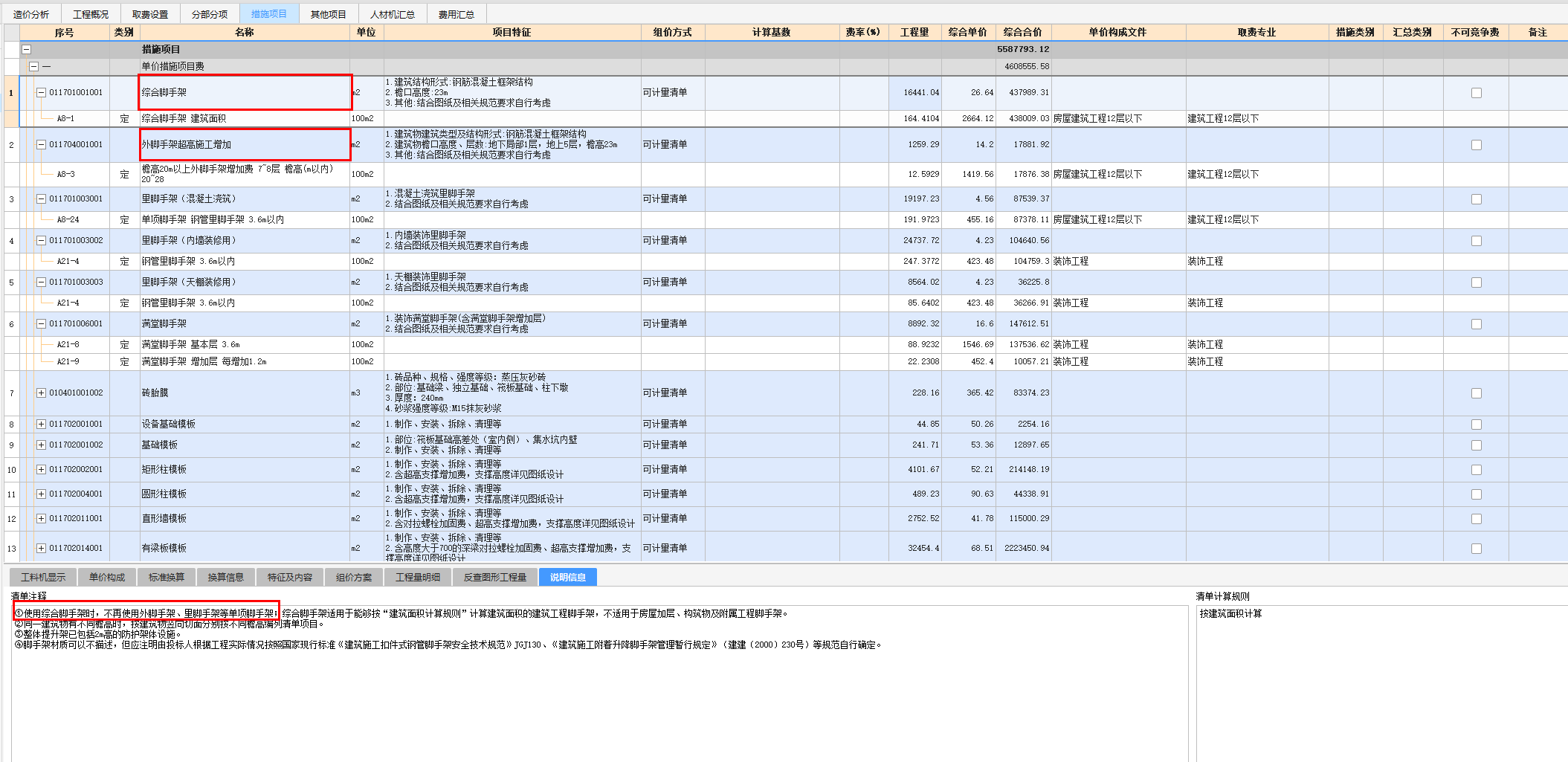This screenshot has height=762, width=1568.
Task: Select the 外脚手架超高施工增加 name cell
Action: (245, 144)
